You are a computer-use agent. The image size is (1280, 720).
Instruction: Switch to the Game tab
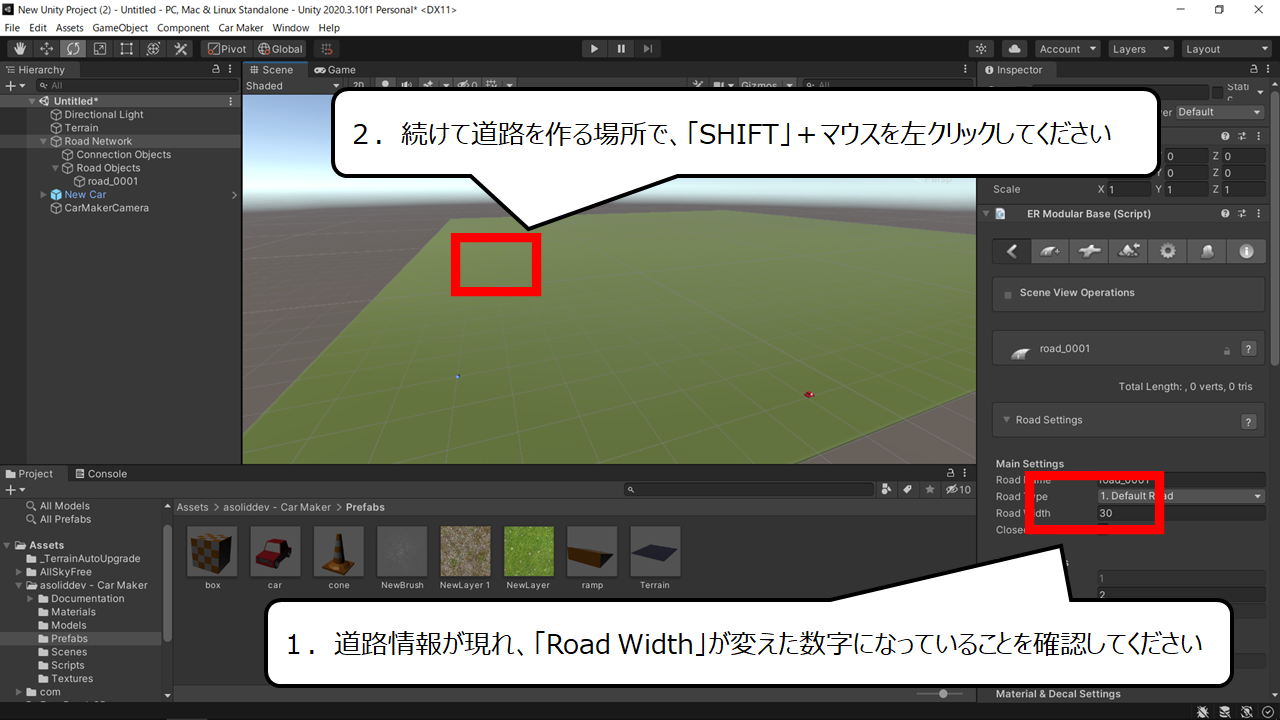(335, 70)
